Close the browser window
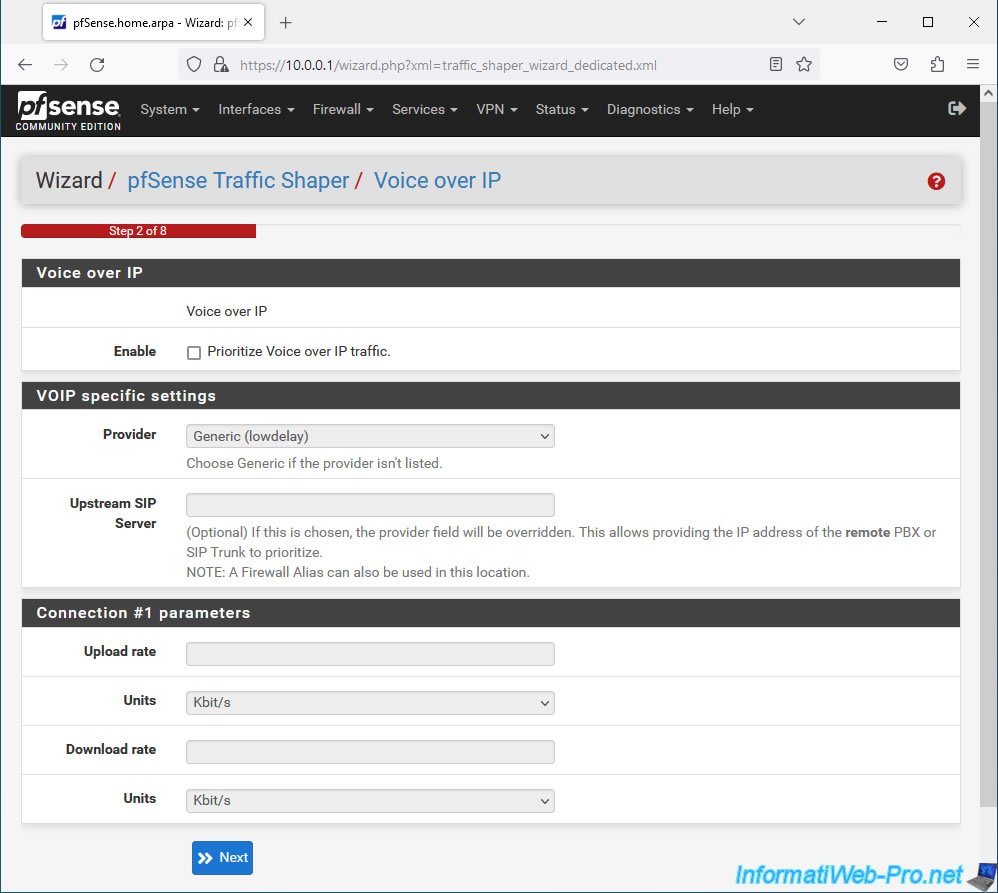The width and height of the screenshot is (998, 893). pos(973,22)
